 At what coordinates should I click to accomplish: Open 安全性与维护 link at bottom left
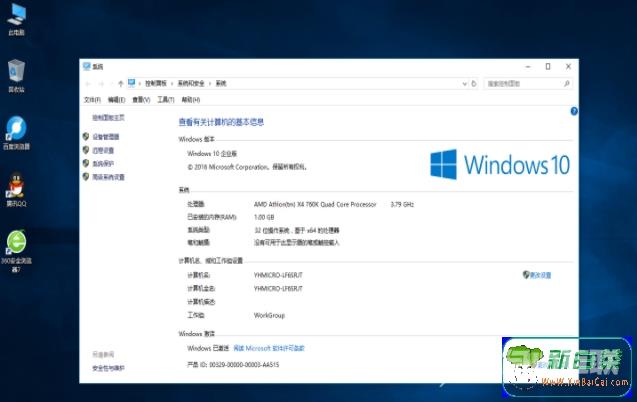[108, 368]
